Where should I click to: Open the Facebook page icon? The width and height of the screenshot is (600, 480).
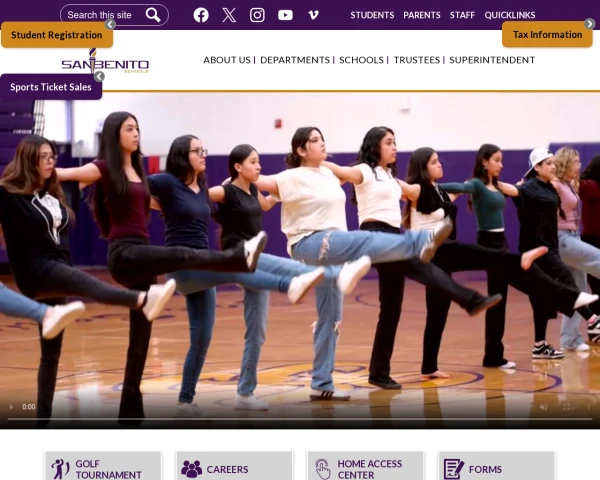(x=201, y=15)
